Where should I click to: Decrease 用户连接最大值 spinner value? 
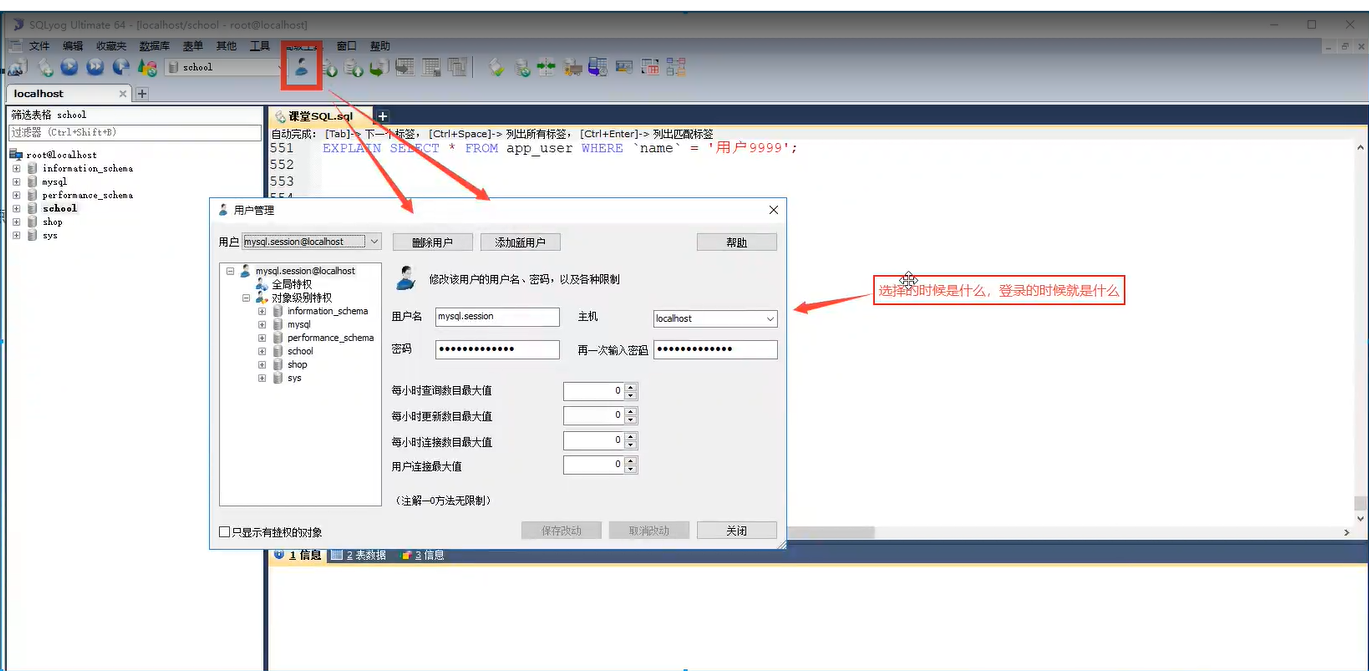631,470
